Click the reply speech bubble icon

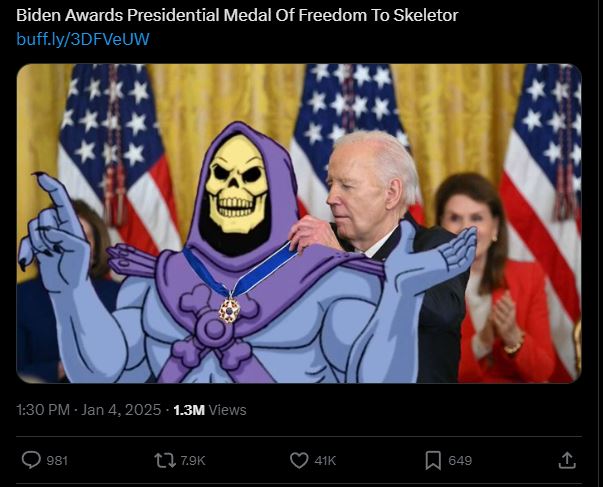(x=31, y=460)
